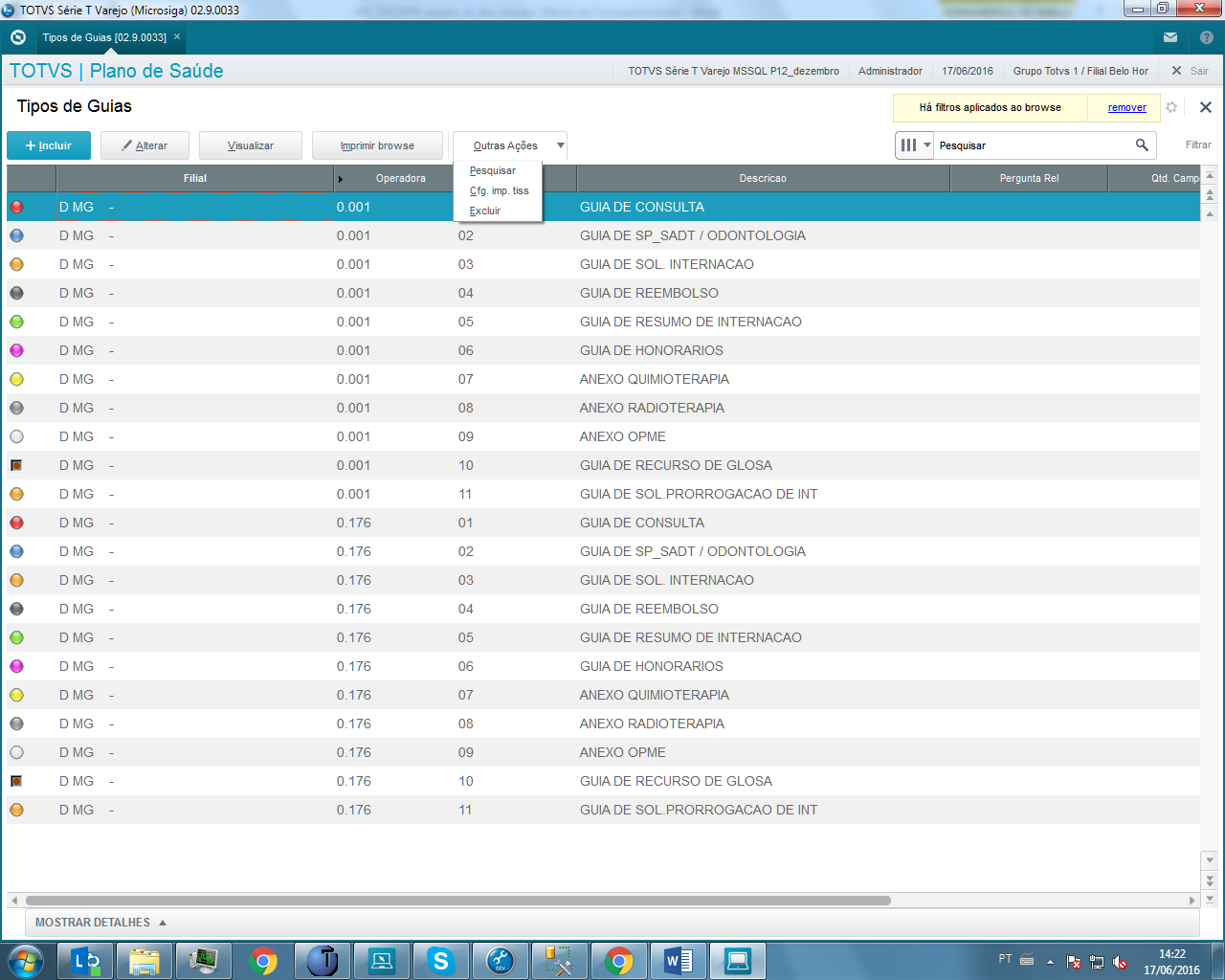Screen dimensions: 1225x980
Task: Show hidden system tray icons arrow
Action: 1050,962
